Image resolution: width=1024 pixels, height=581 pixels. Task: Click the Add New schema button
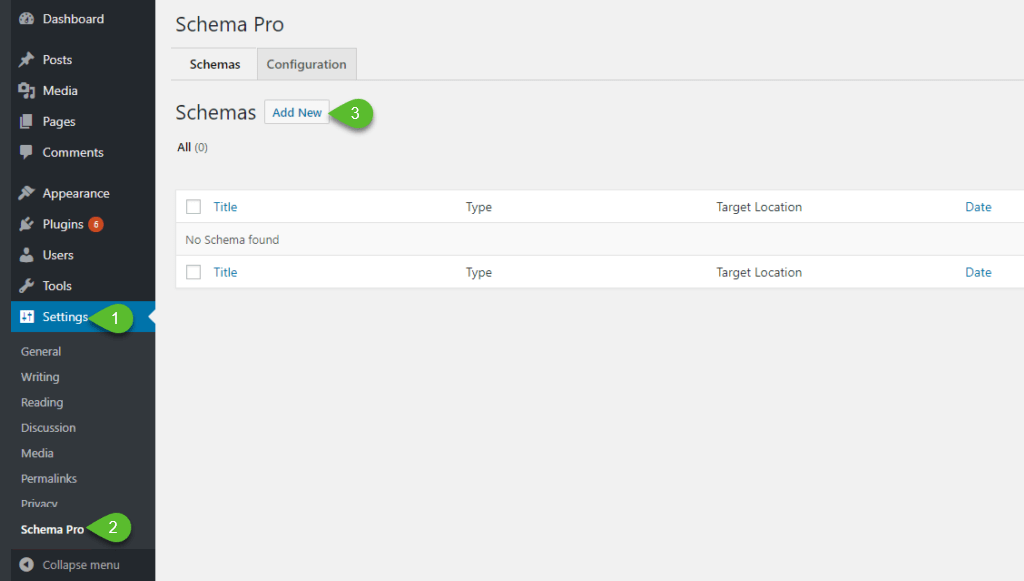(x=297, y=112)
